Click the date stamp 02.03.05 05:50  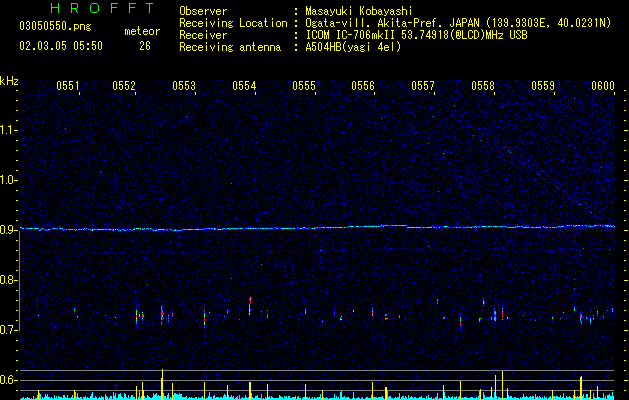(x=61, y=46)
